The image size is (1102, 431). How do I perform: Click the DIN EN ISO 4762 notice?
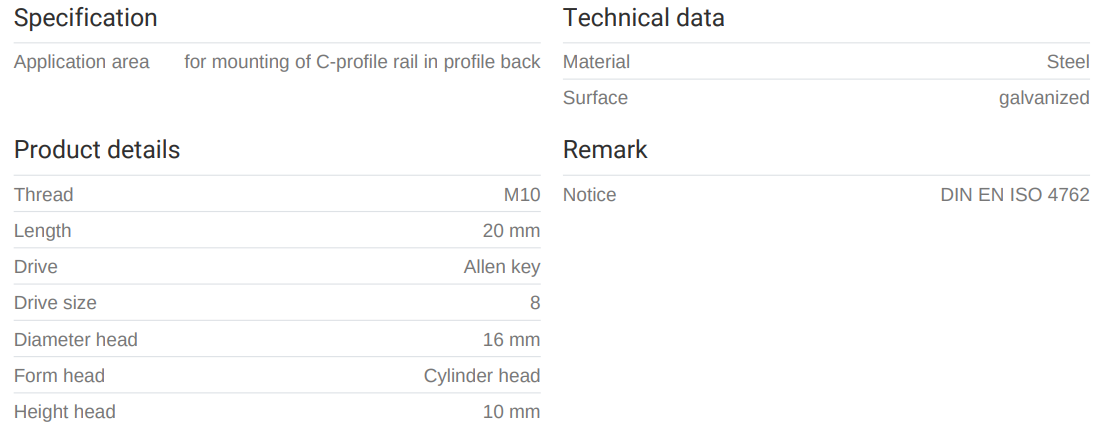coord(1015,195)
